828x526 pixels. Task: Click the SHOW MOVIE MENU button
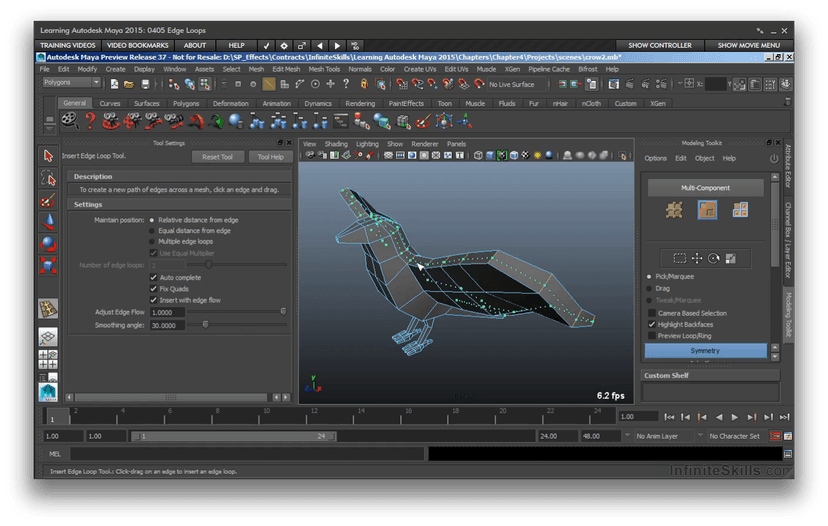coord(748,45)
